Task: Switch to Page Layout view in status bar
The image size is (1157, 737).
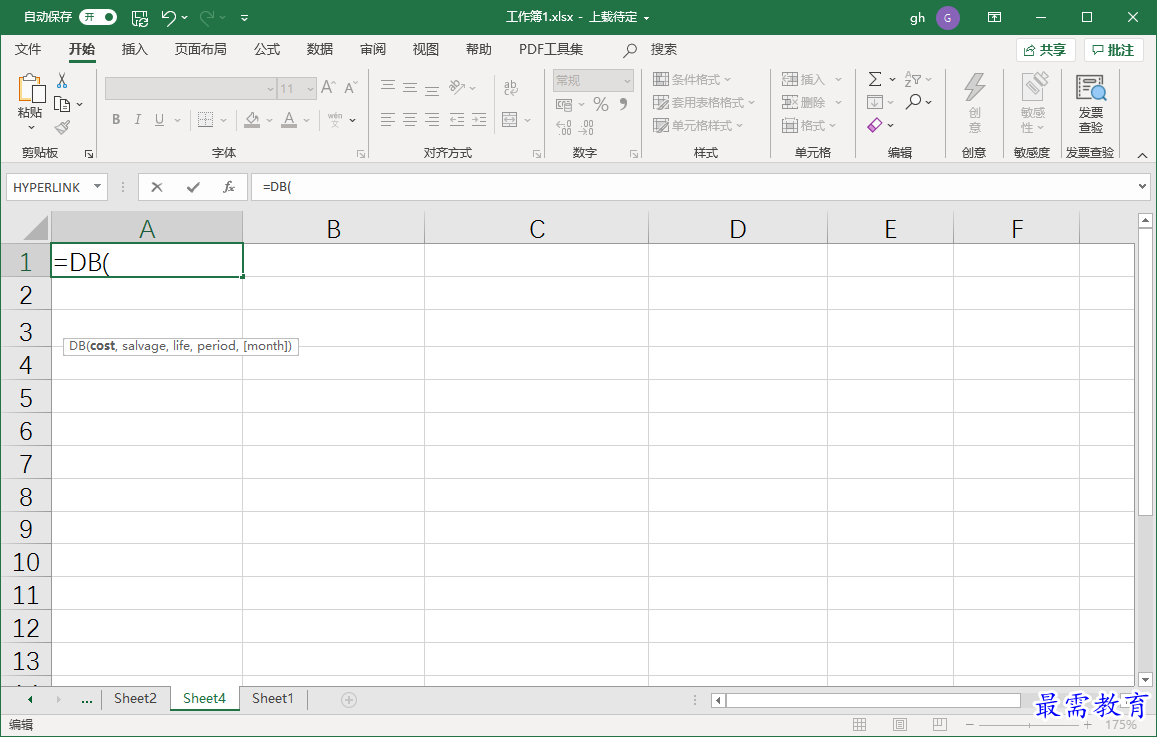Action: pos(899,724)
